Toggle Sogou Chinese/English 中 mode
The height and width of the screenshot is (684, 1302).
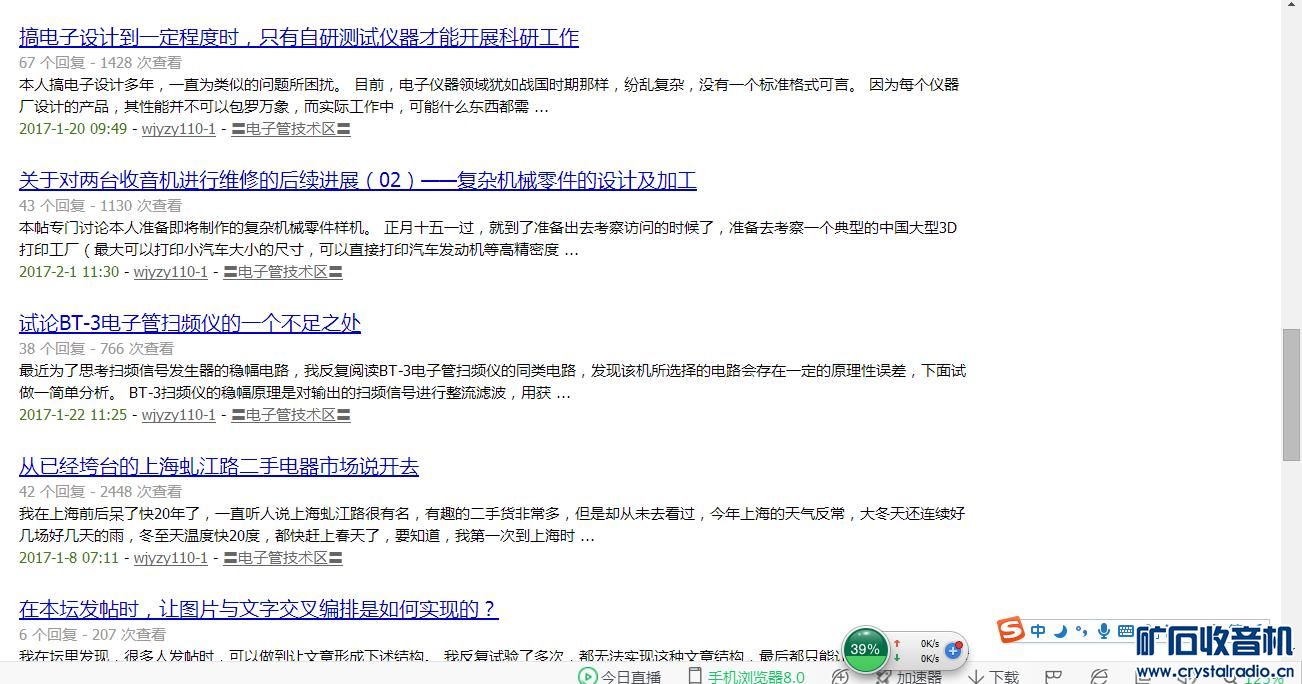pos(1038,631)
